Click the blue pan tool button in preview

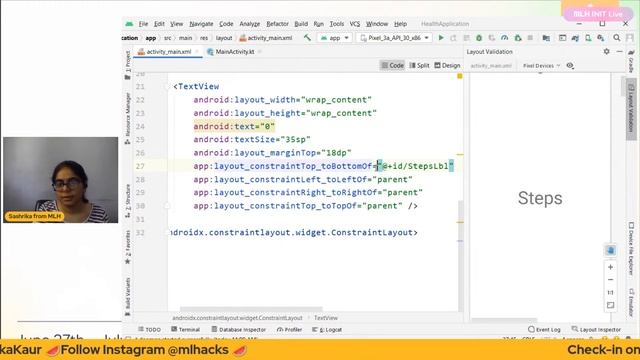pos(610,250)
